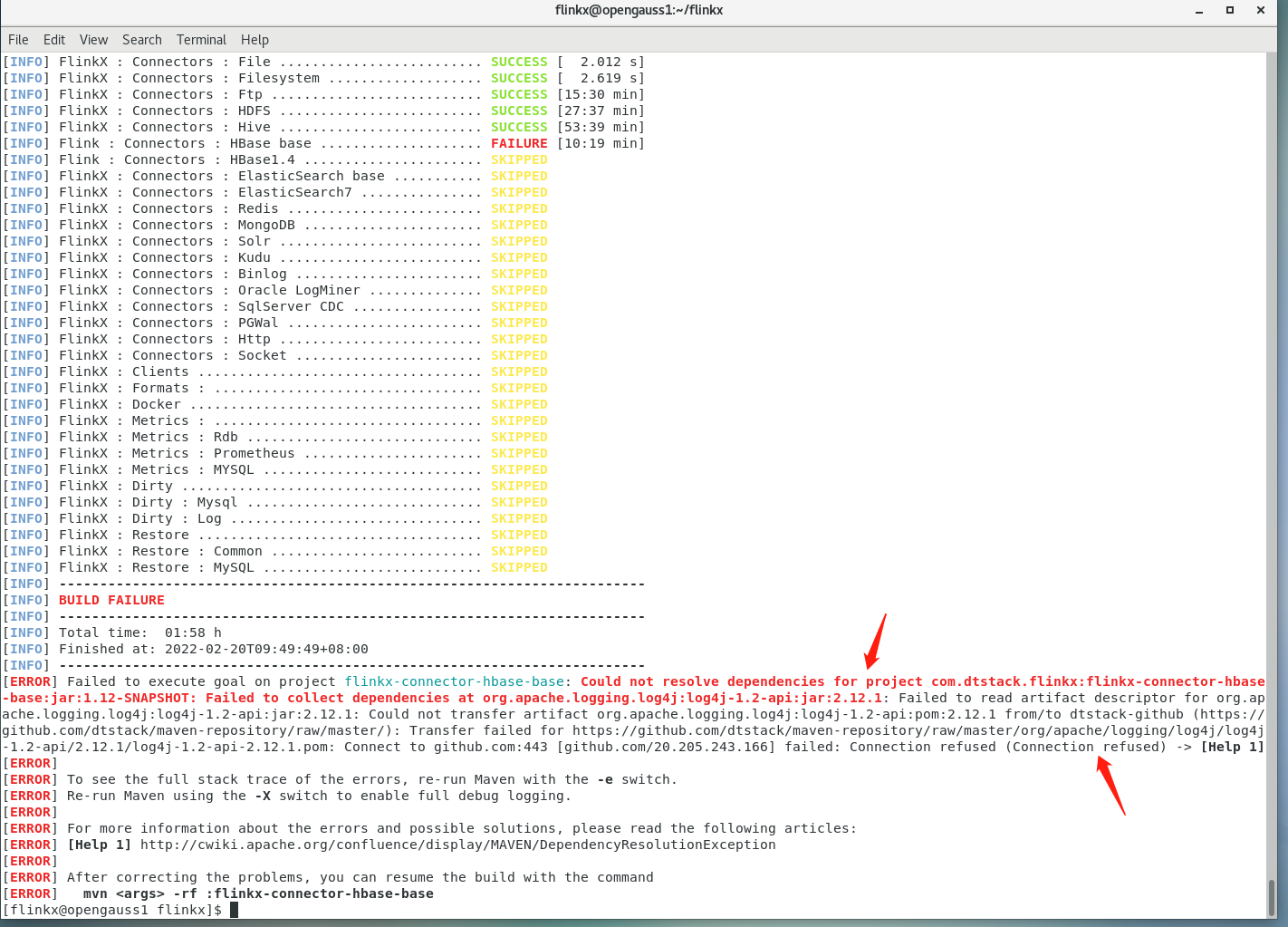Viewport: 1288px width, 927px height.
Task: Click SUCCESS status on 'Connectors : HDFS' row
Action: click(x=519, y=111)
